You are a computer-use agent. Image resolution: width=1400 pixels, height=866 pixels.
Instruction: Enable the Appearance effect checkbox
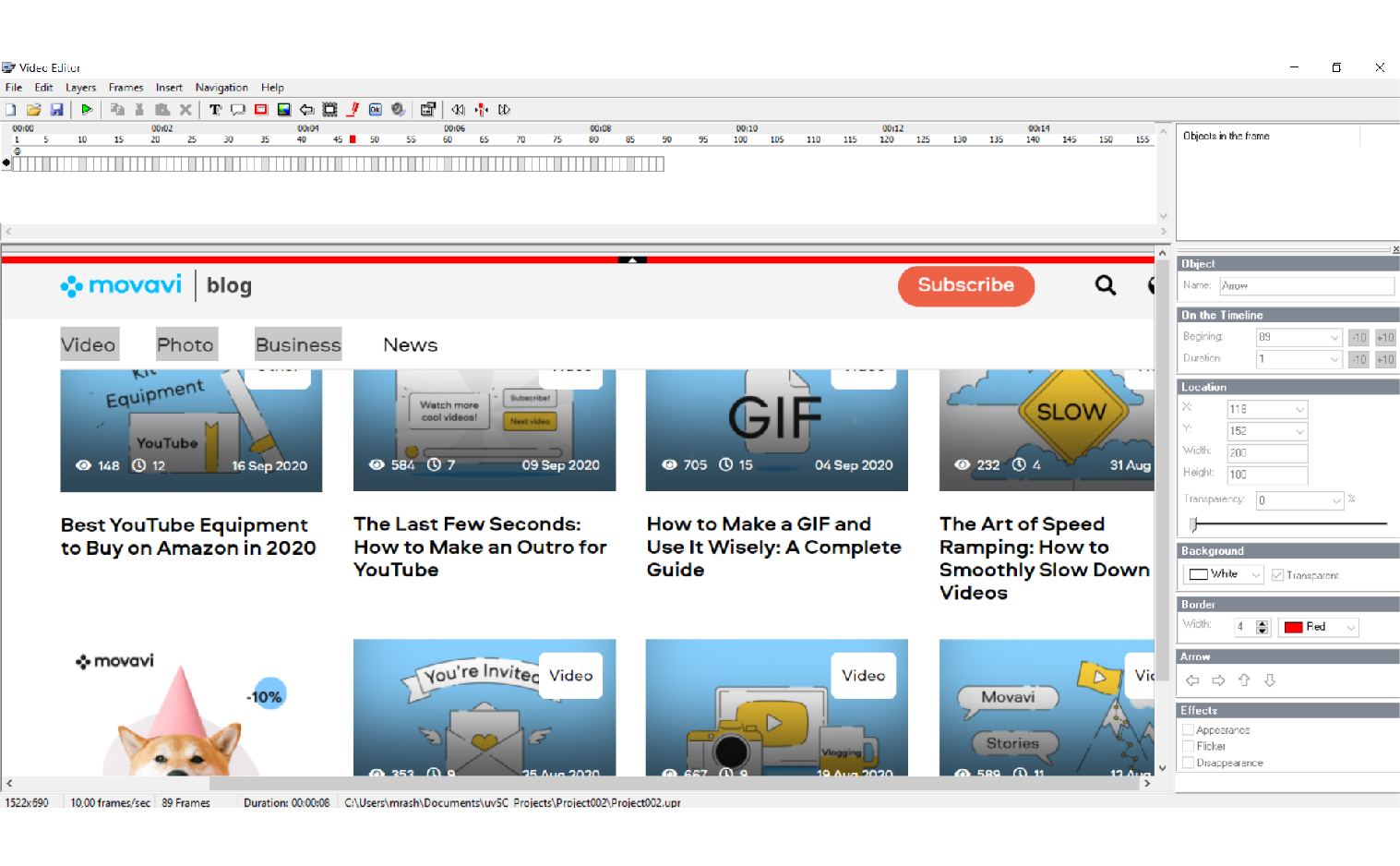click(x=1189, y=729)
